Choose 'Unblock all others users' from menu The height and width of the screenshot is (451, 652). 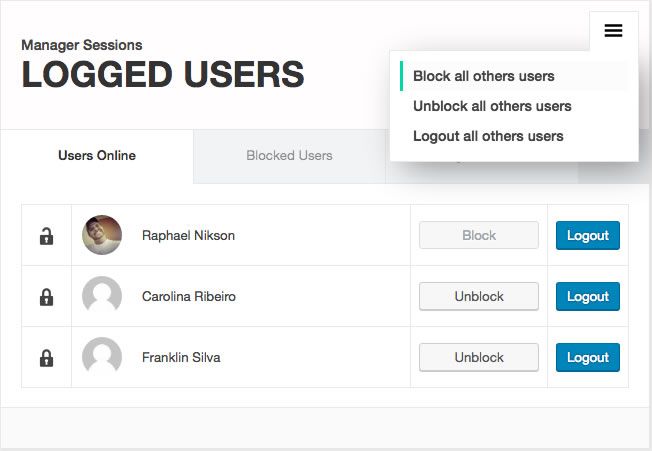[x=492, y=106]
